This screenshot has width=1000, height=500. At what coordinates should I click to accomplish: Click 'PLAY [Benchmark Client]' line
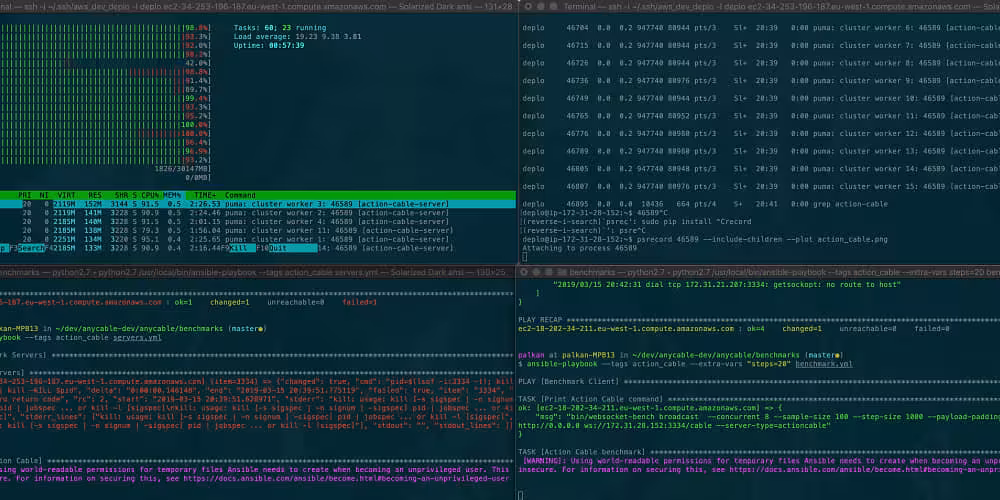coord(758,381)
